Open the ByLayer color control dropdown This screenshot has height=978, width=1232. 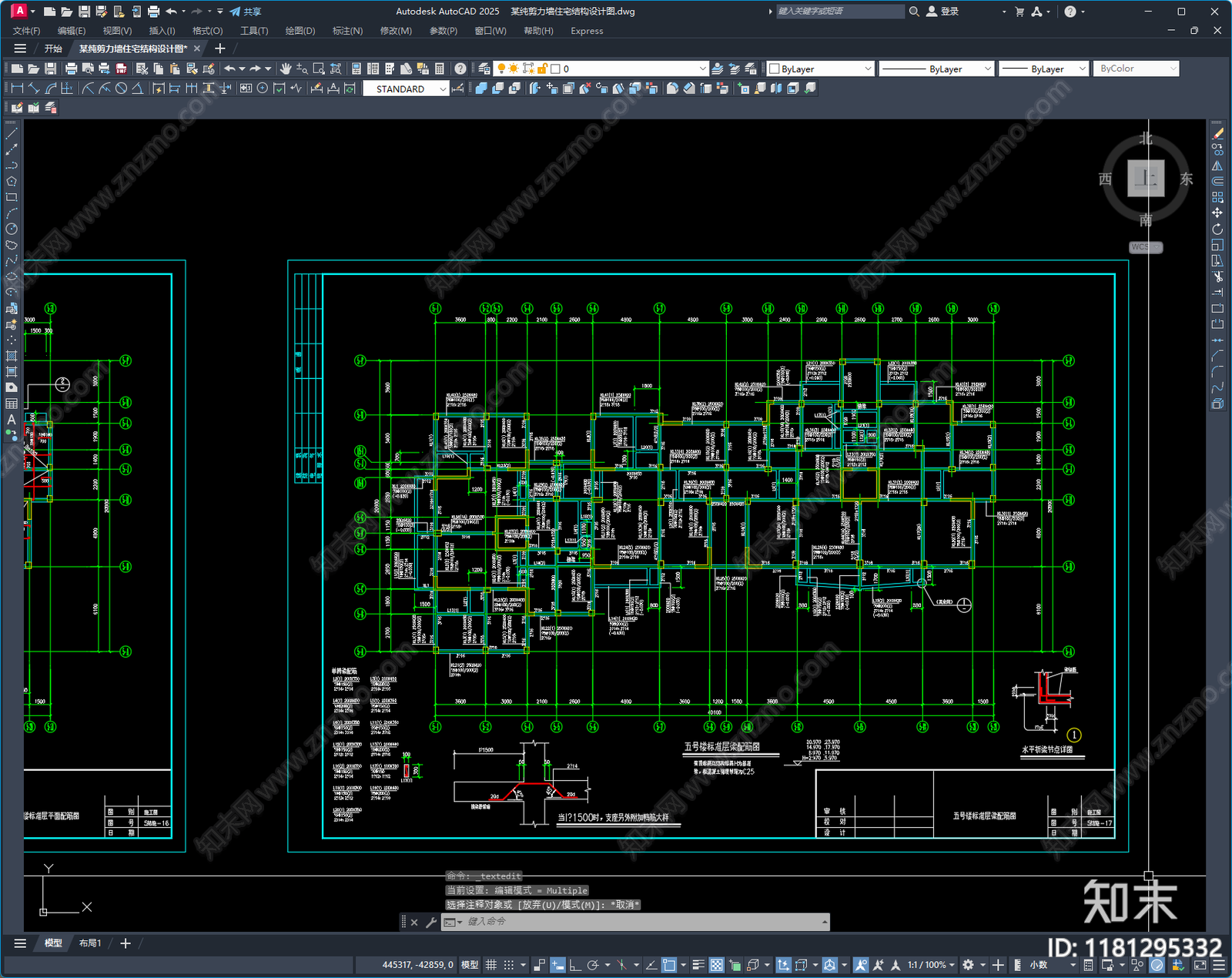(x=821, y=69)
